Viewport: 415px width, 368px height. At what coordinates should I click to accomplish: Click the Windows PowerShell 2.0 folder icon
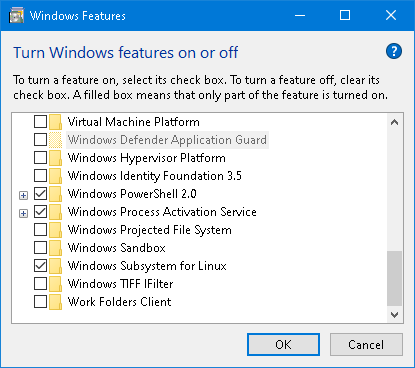[55, 194]
